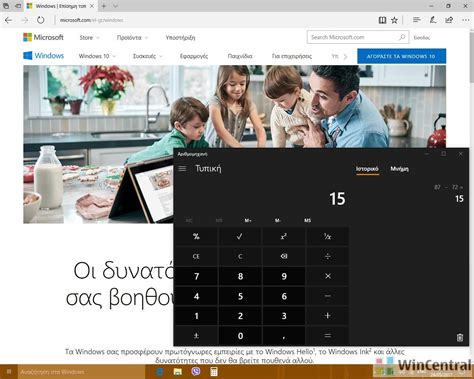Click calculator digit 0
Screen dimensions: 474x379
(240, 336)
